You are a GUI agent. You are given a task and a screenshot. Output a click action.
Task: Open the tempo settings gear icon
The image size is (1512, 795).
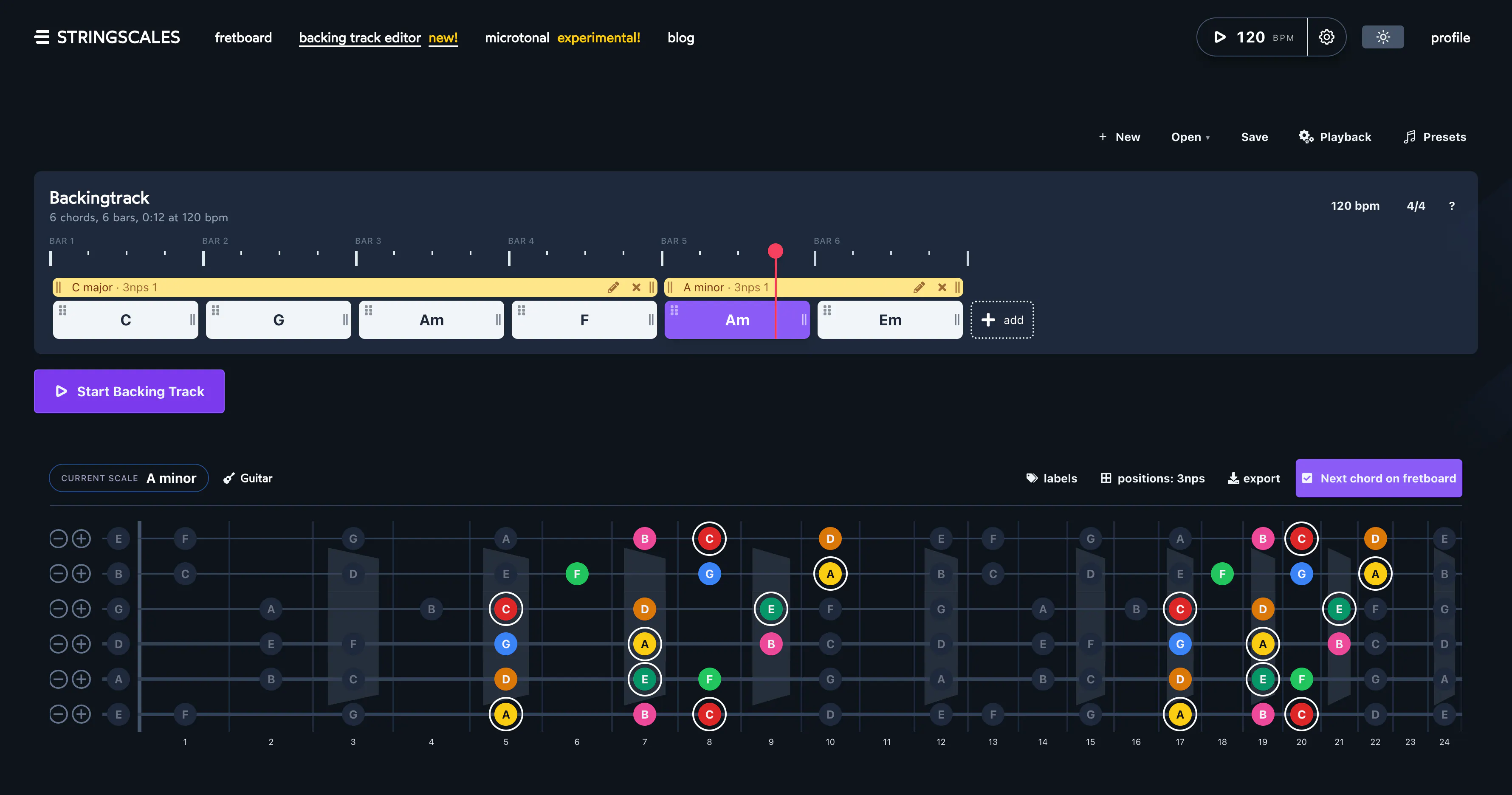[x=1326, y=37]
